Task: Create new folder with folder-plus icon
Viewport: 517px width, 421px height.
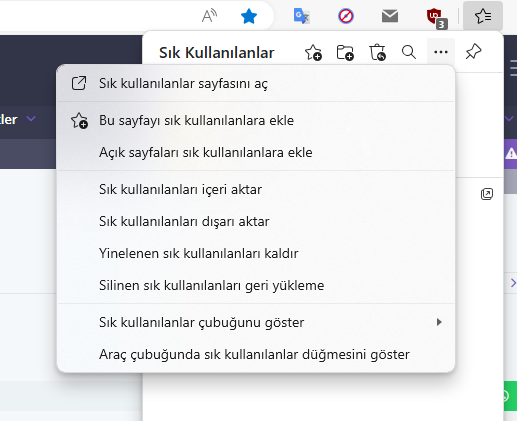Action: coord(345,52)
